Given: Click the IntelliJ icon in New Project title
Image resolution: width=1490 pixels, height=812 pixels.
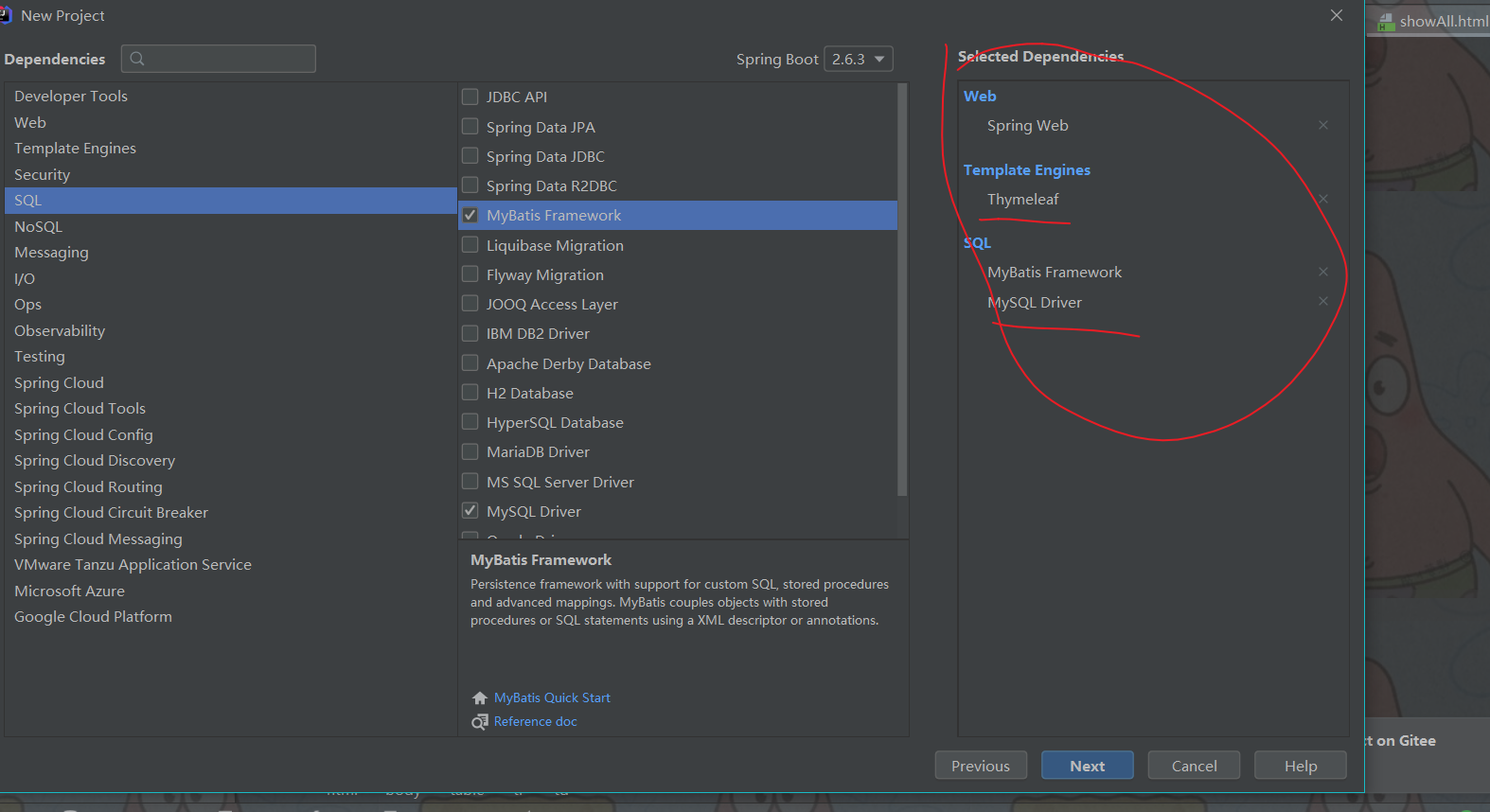Looking at the screenshot, I should (6, 15).
